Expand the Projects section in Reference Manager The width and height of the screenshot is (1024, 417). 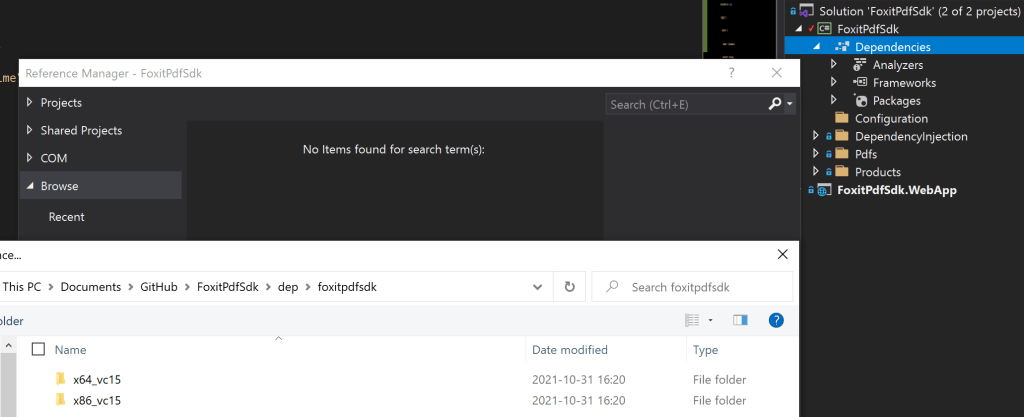tap(29, 102)
